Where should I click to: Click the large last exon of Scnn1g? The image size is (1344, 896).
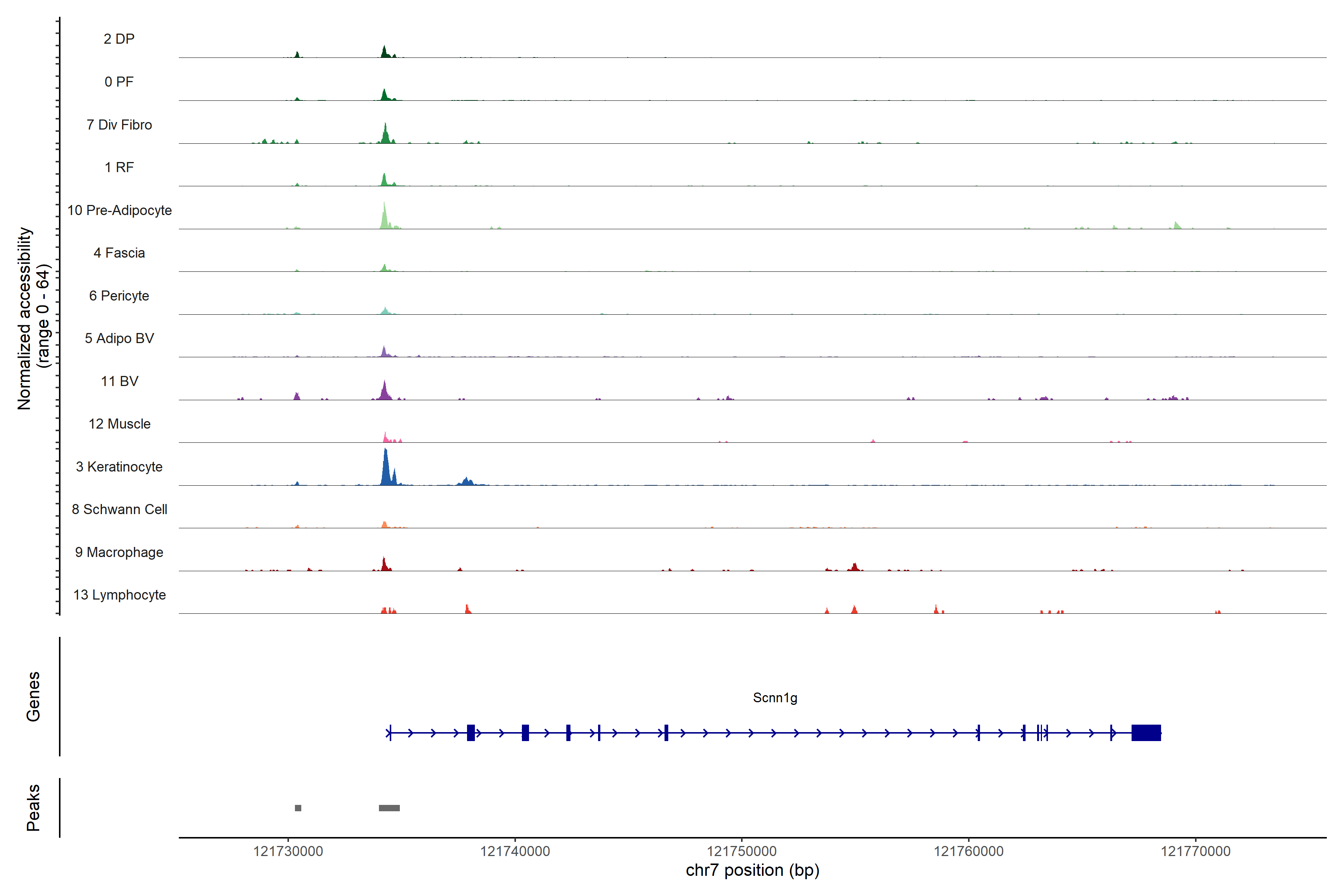pos(1146,732)
